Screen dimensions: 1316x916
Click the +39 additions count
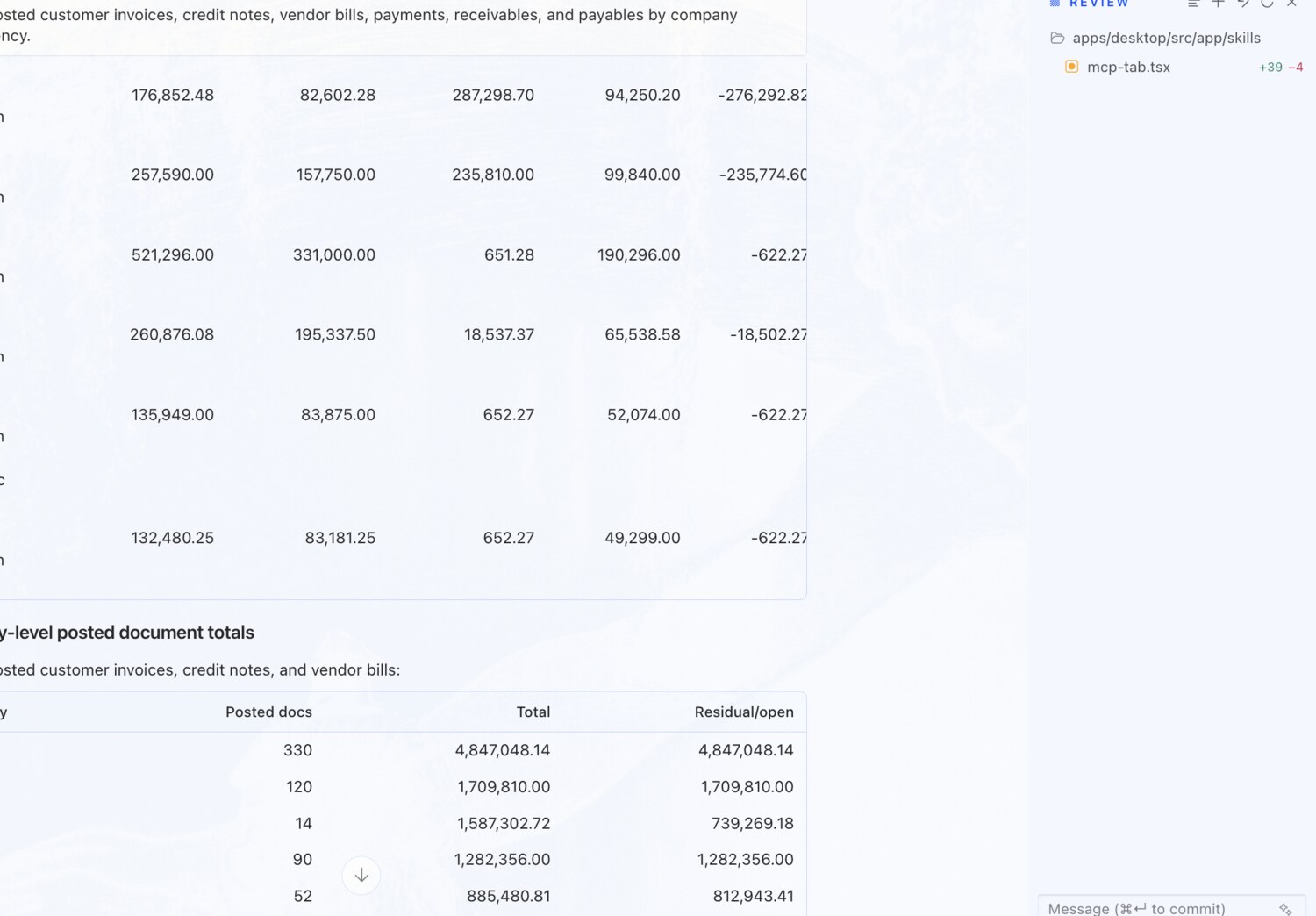1270,68
